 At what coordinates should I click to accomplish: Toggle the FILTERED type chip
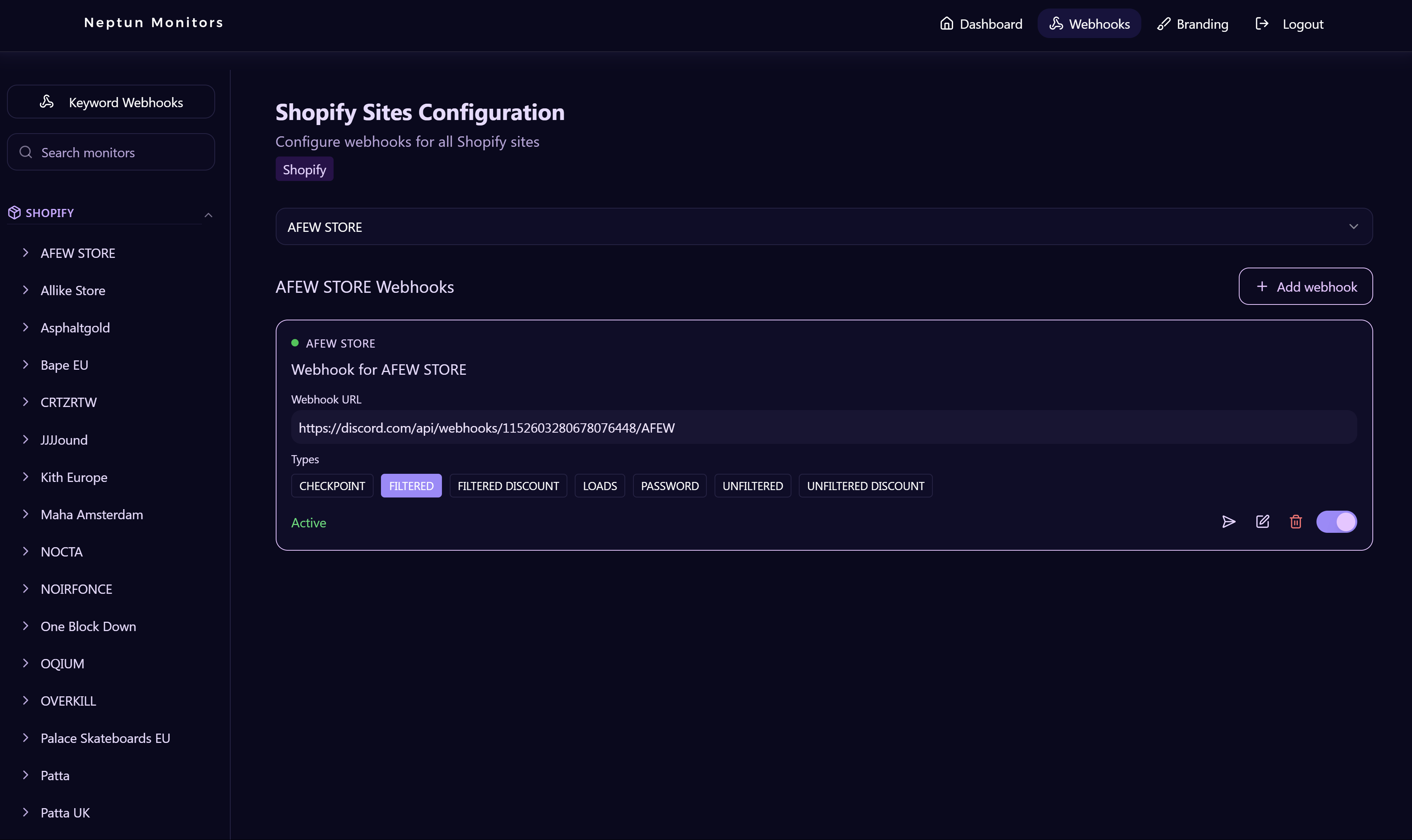point(411,486)
